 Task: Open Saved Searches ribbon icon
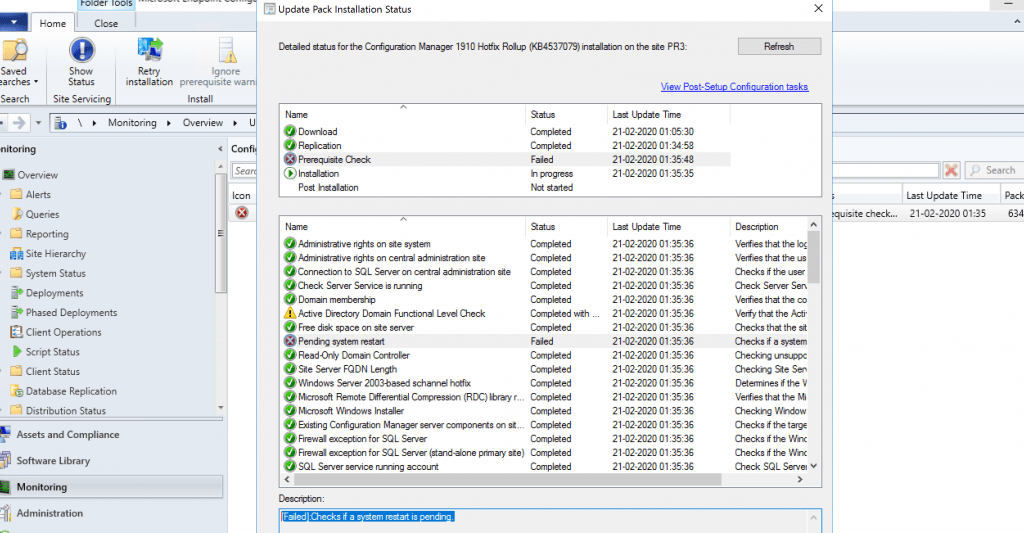[15, 50]
